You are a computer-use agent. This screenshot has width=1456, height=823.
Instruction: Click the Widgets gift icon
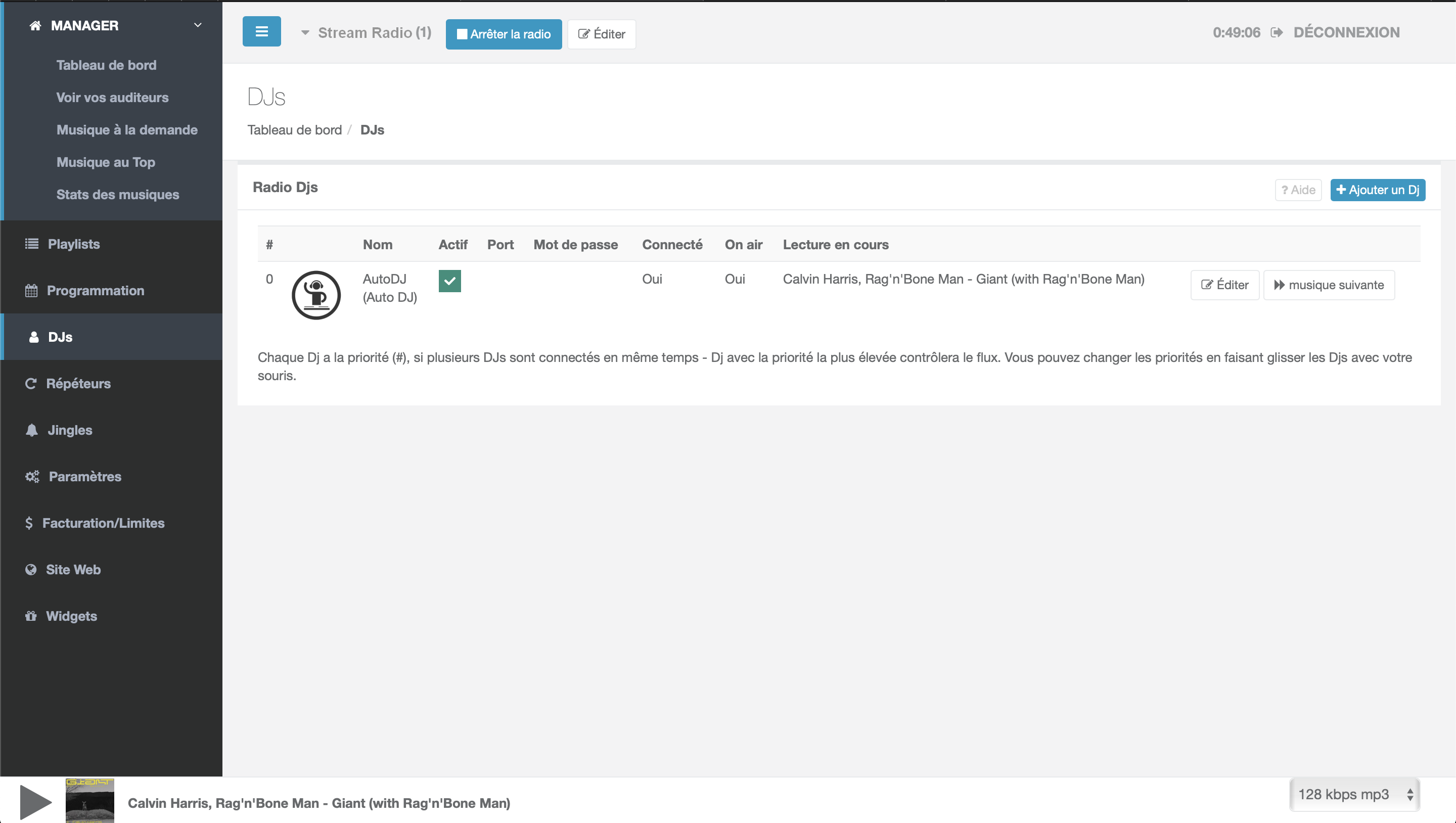click(x=31, y=616)
